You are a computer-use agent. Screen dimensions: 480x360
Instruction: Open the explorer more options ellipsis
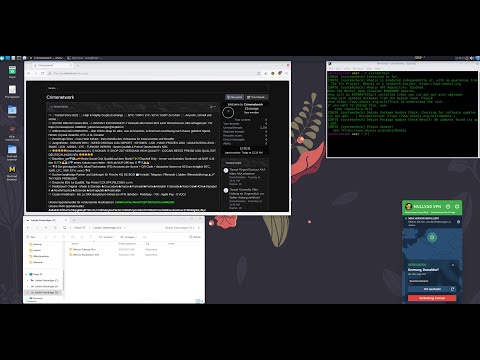145,237
